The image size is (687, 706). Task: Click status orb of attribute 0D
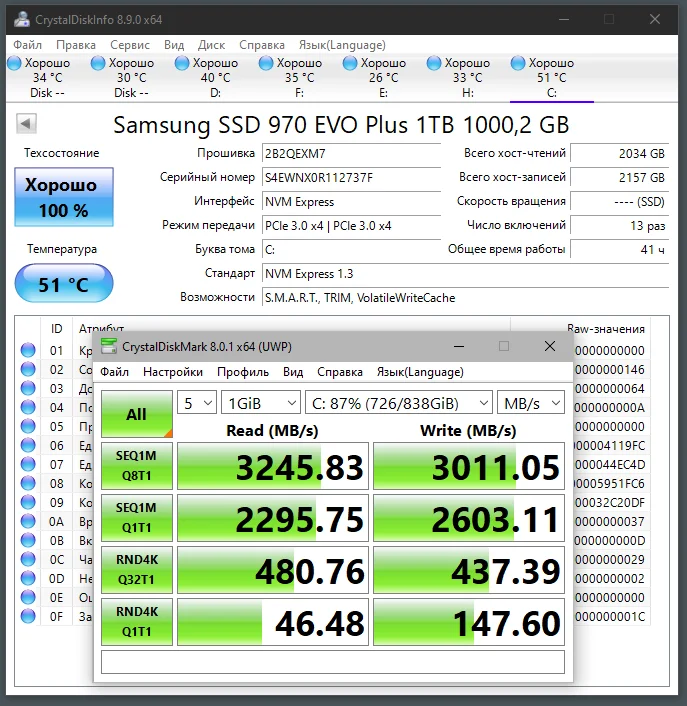click(28, 578)
